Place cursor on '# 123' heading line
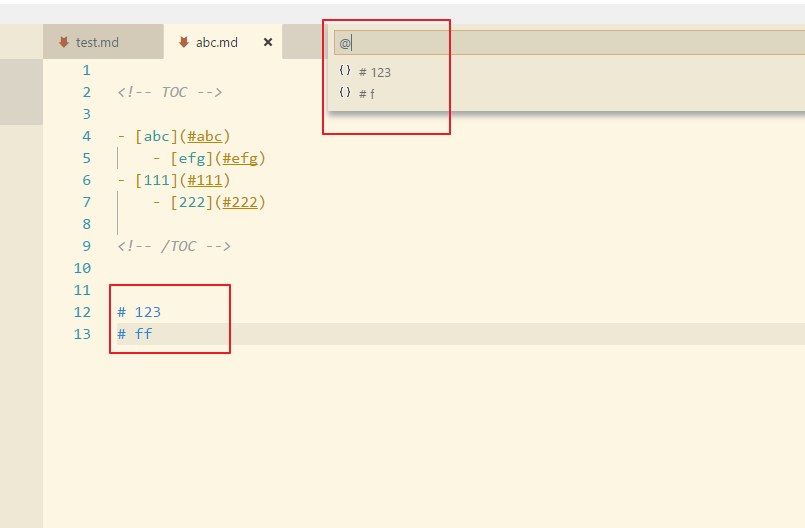The height and width of the screenshot is (528, 805). [x=139, y=312]
